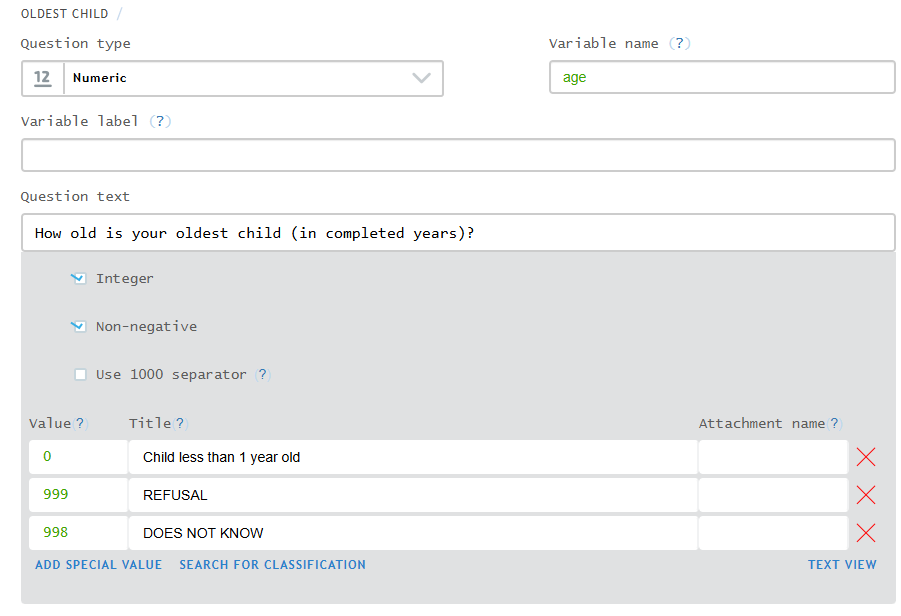Click the Variable name field containing age
The height and width of the screenshot is (616, 901).
click(x=722, y=78)
